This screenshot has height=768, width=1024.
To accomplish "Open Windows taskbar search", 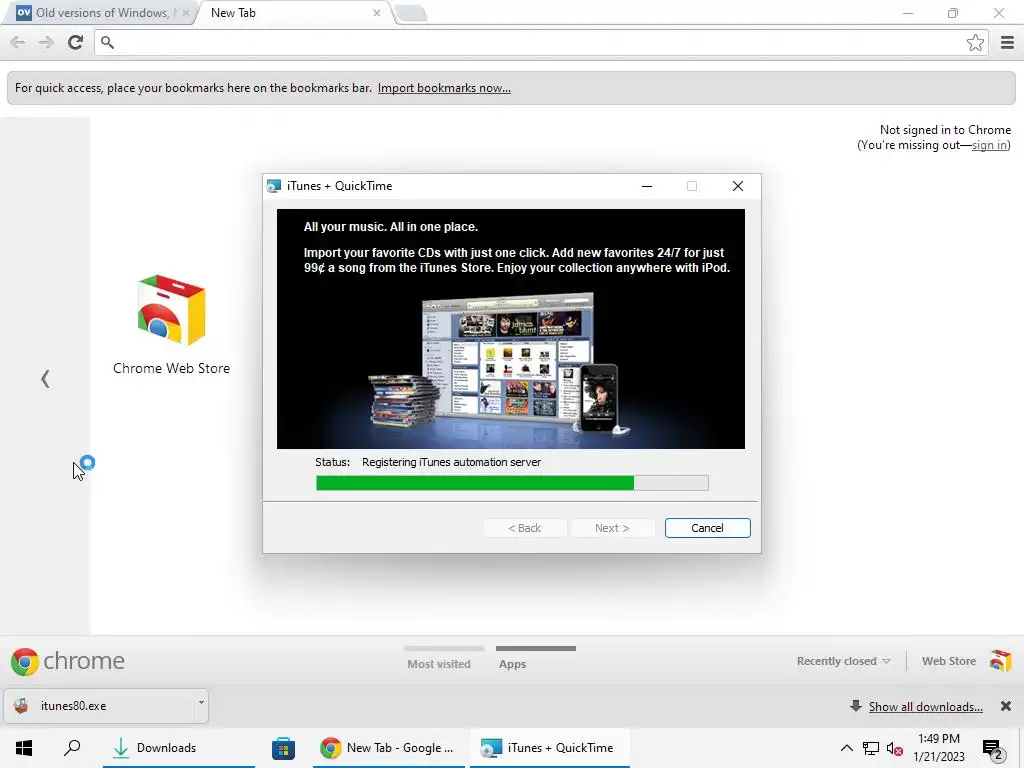I will [72, 748].
